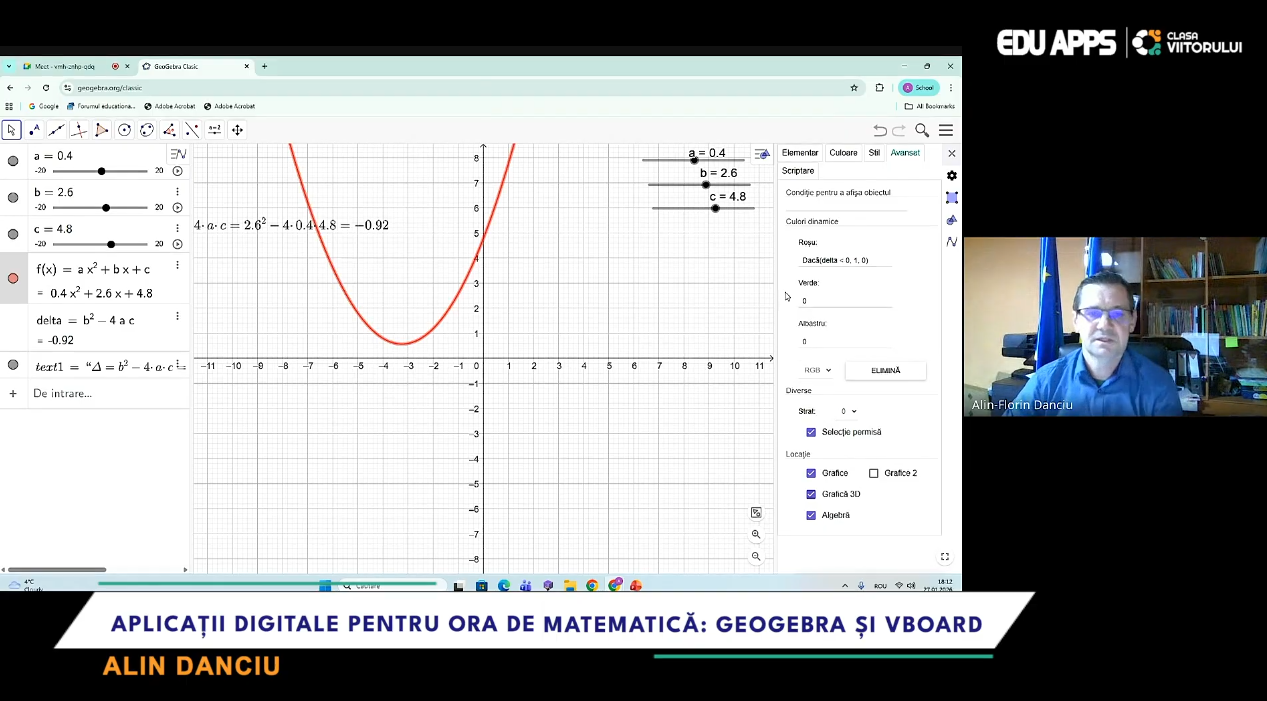Switch to the Avansat tab
The width and height of the screenshot is (1267, 701).
click(905, 153)
